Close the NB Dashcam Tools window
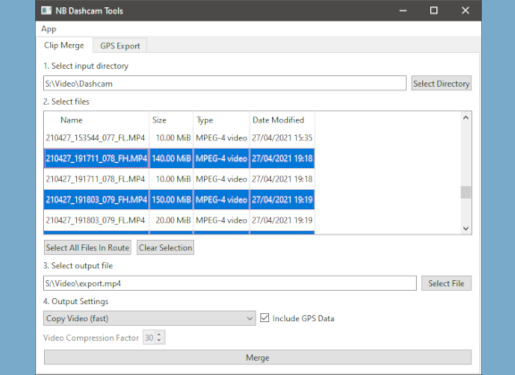Image resolution: width=515 pixels, height=375 pixels. (x=465, y=10)
